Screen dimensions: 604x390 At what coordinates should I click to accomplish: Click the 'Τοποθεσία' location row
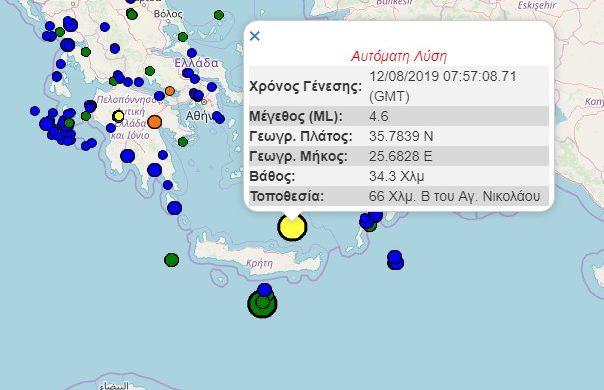pyautogui.click(x=399, y=196)
